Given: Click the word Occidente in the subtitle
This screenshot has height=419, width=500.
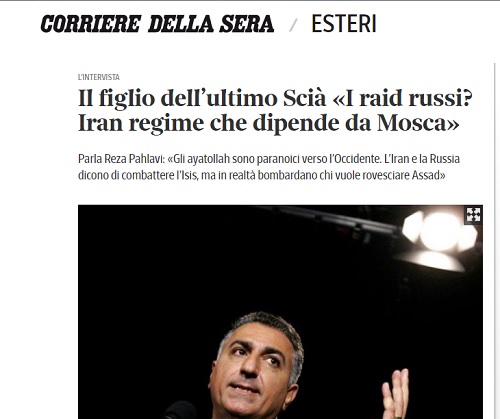Looking at the screenshot, I should (357, 159).
